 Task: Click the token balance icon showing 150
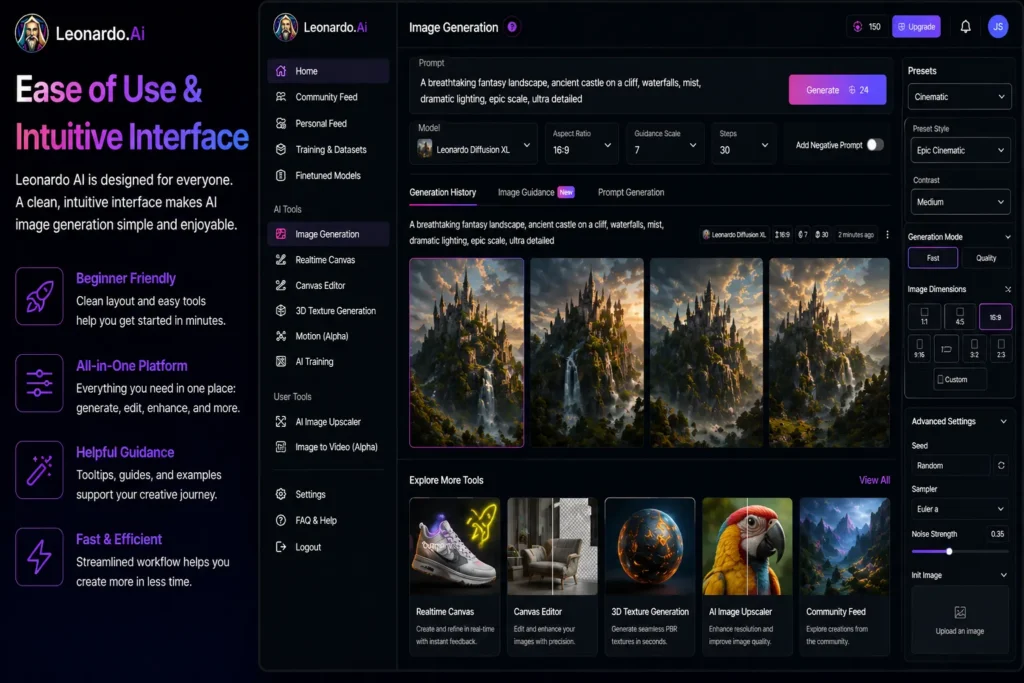tap(857, 27)
